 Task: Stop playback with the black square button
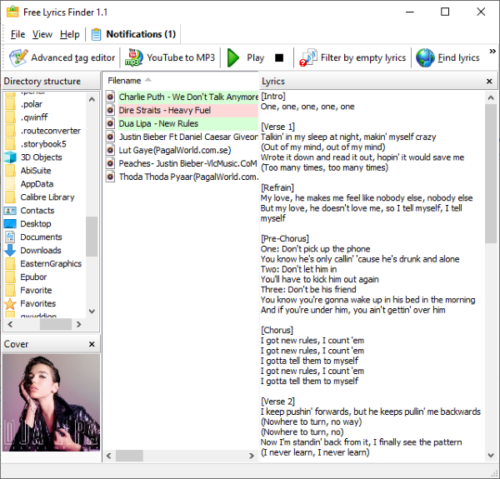(x=279, y=58)
